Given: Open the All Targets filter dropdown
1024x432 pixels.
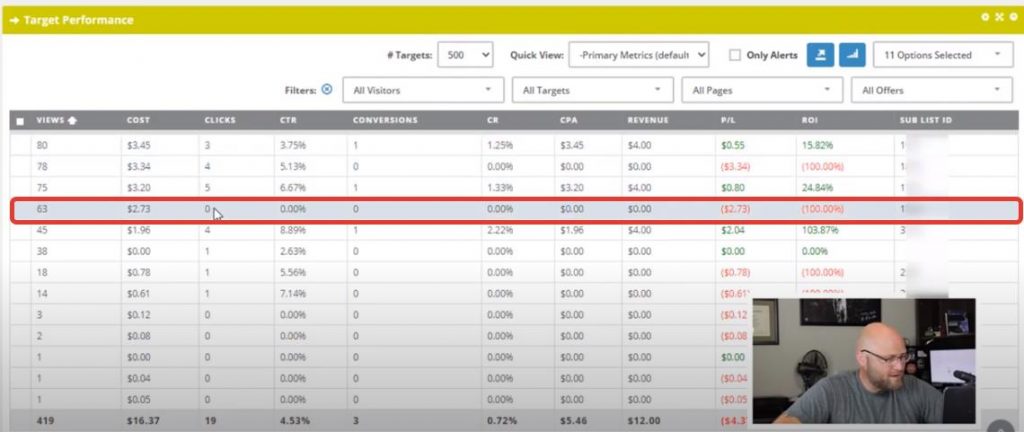Looking at the screenshot, I should click(x=592, y=90).
